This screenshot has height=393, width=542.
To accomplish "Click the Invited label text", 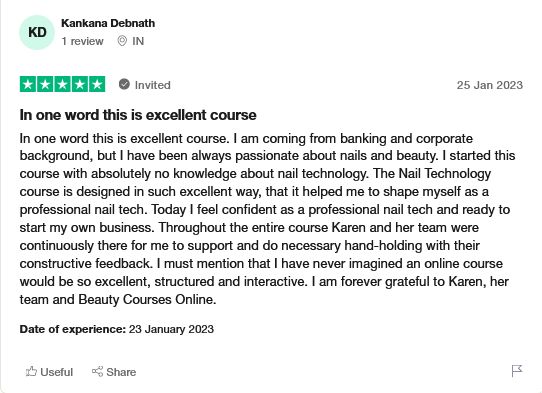I will [152, 85].
